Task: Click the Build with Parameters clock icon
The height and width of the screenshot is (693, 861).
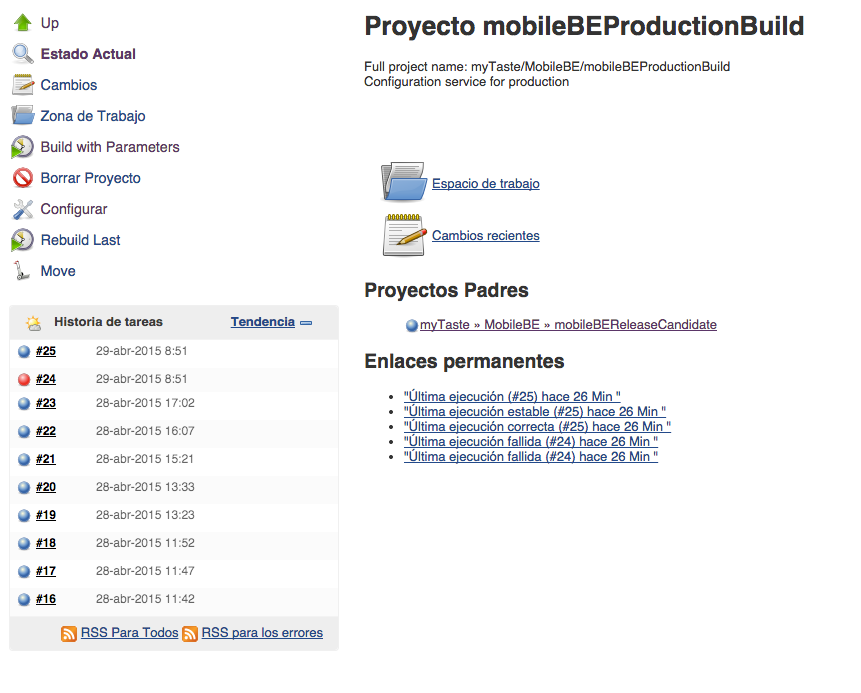Action: click(x=22, y=147)
